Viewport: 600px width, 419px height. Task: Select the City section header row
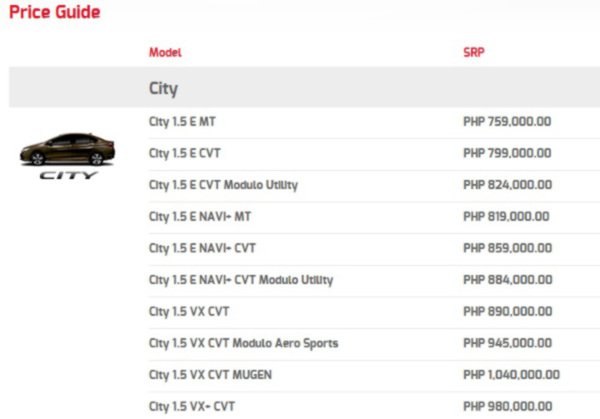[x=163, y=88]
